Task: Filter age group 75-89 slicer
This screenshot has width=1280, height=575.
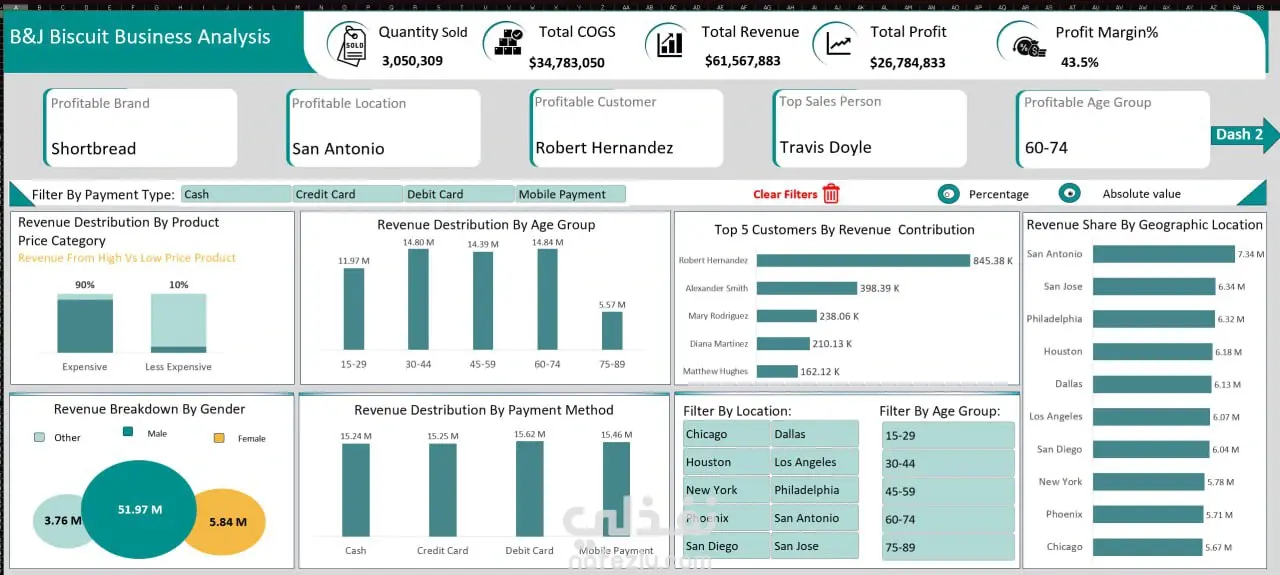Action: coord(948,547)
